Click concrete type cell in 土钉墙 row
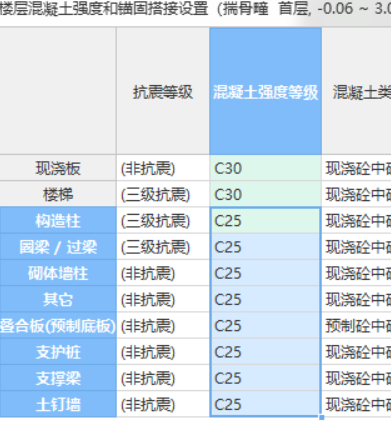 (357, 404)
